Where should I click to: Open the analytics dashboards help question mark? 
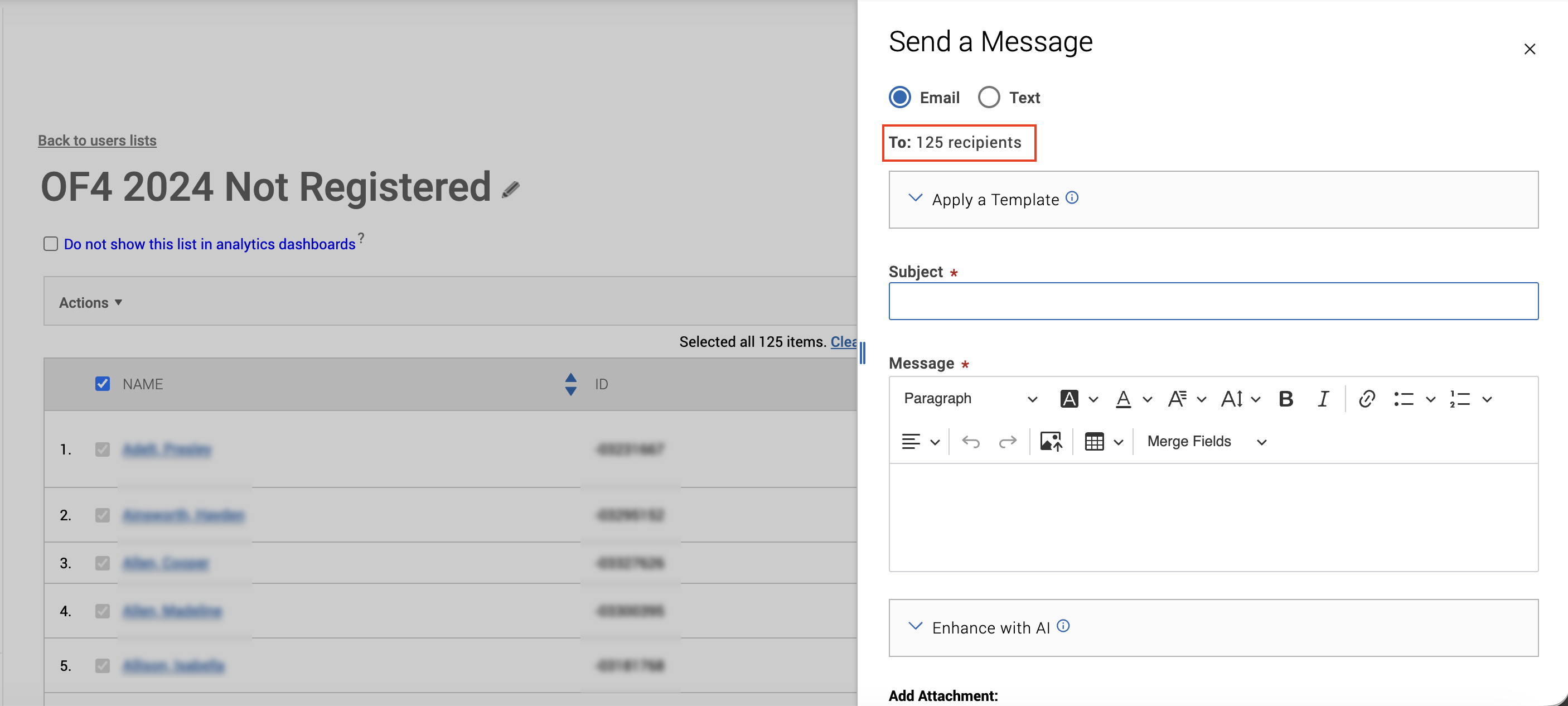pos(361,238)
